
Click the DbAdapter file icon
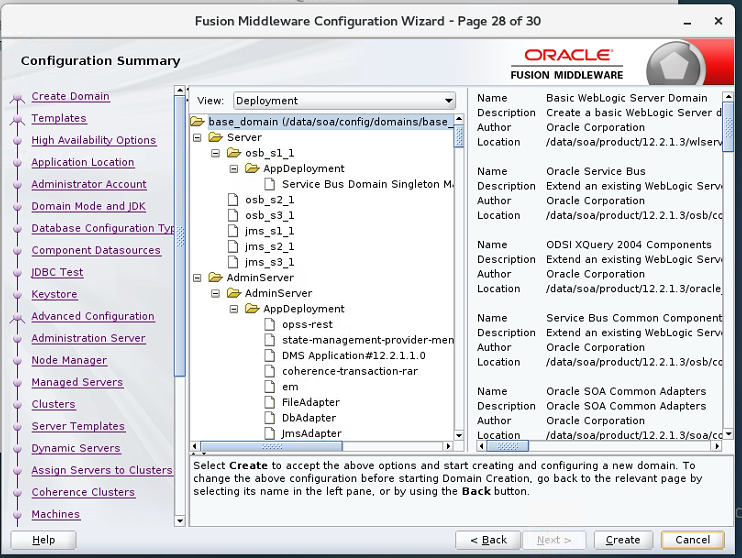pos(270,418)
